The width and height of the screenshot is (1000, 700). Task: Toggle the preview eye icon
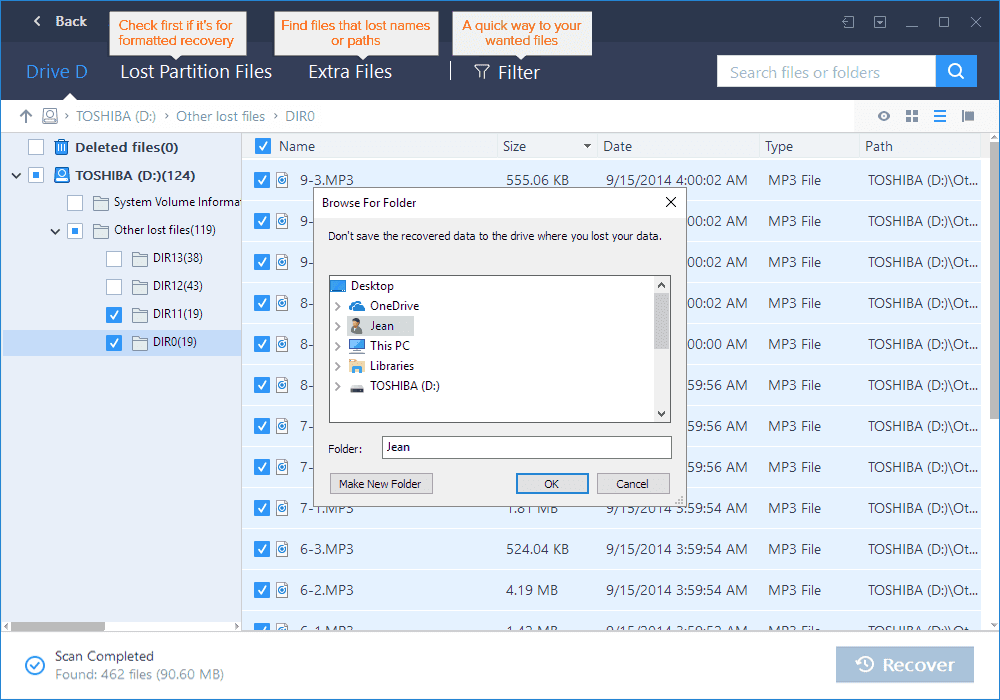point(884,116)
